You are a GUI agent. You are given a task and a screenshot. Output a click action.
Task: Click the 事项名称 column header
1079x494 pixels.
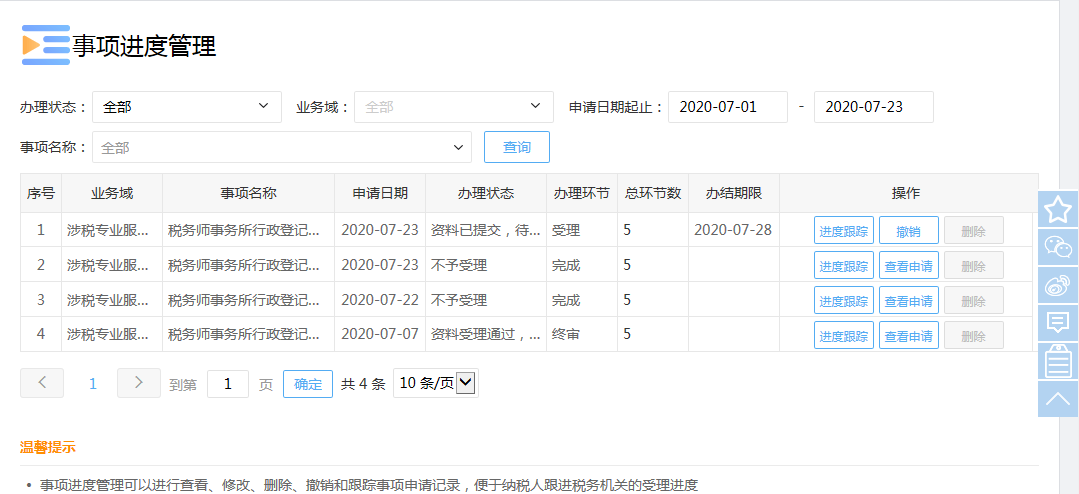point(248,193)
